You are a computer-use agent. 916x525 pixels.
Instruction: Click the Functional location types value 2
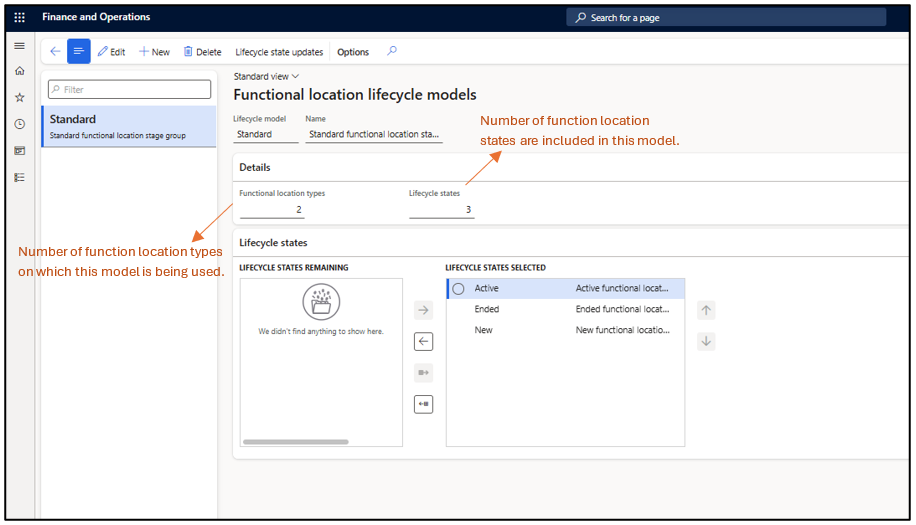click(272, 210)
